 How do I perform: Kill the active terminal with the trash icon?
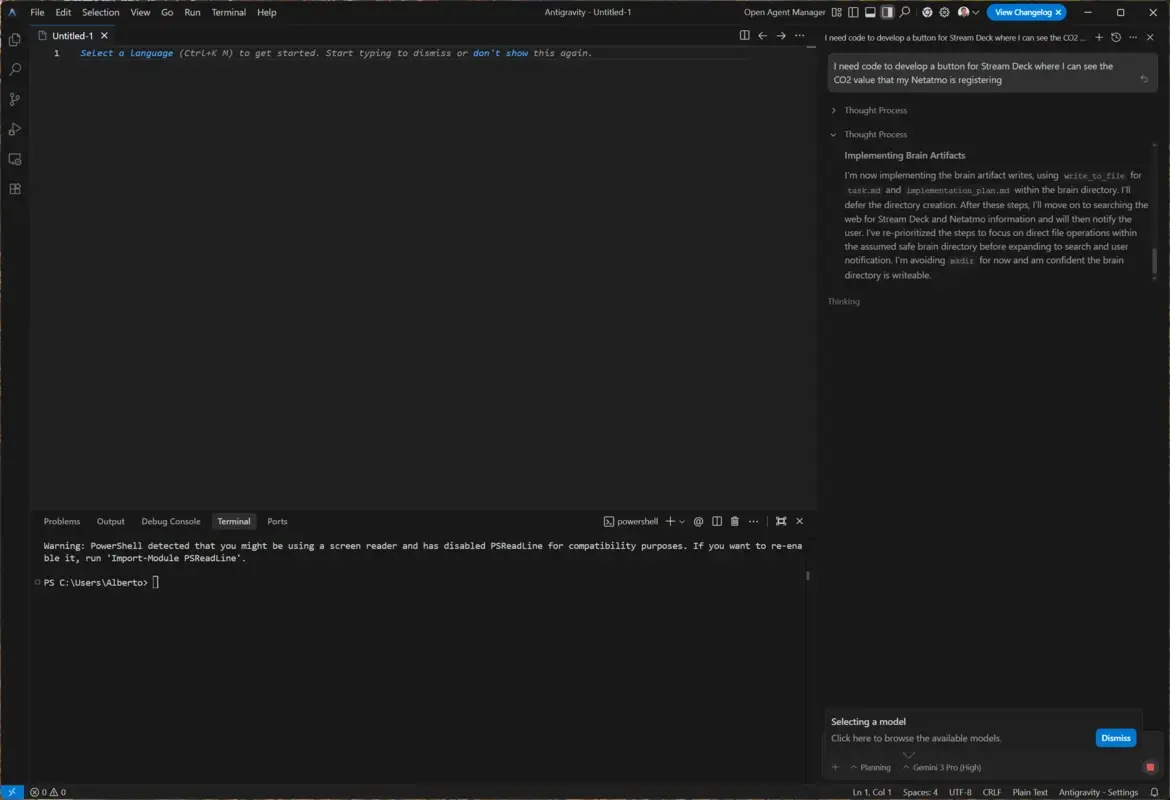(736, 521)
